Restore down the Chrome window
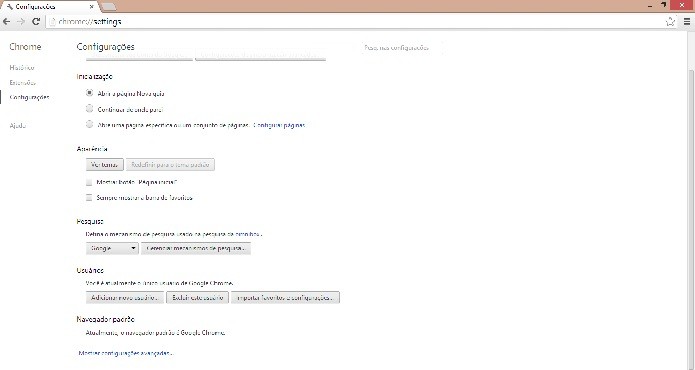Image resolution: width=695 pixels, height=370 pixels. (x=664, y=5)
